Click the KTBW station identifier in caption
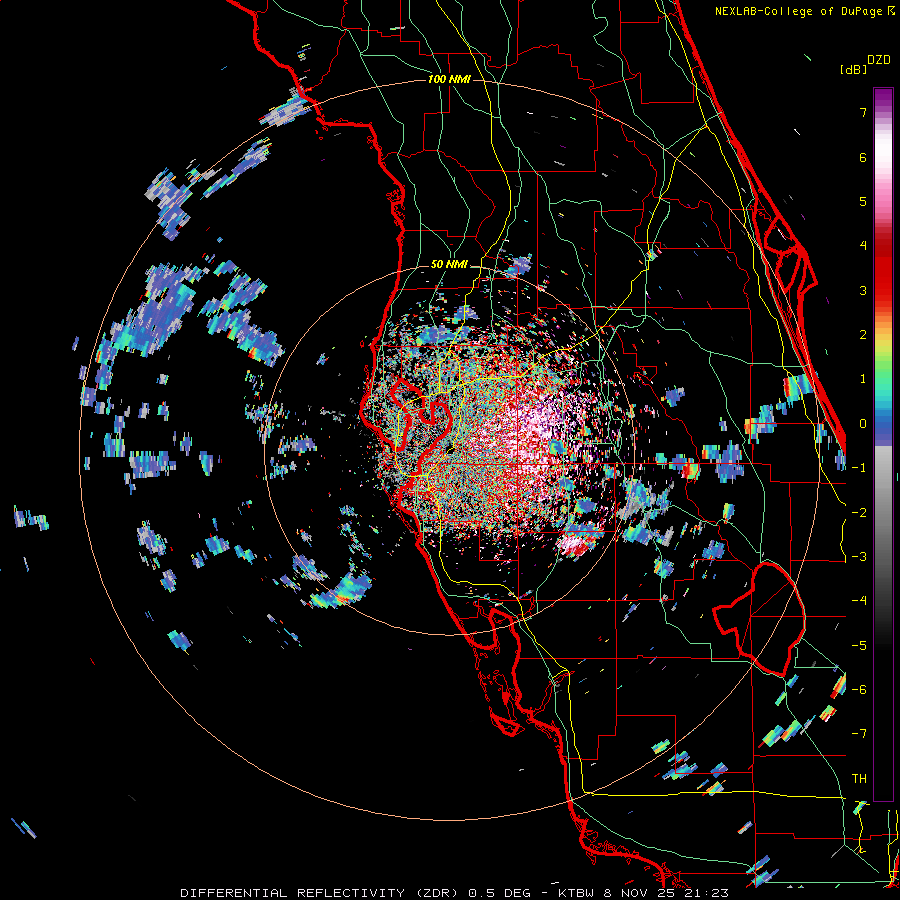This screenshot has height=900, width=900. (578, 893)
